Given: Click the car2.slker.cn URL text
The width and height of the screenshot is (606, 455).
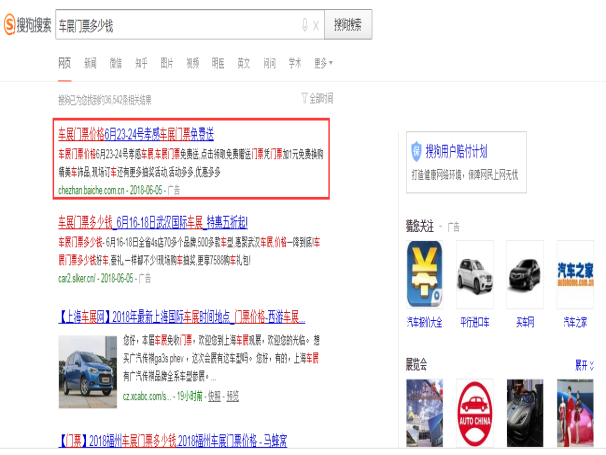Looking at the screenshot, I should click(x=77, y=278).
